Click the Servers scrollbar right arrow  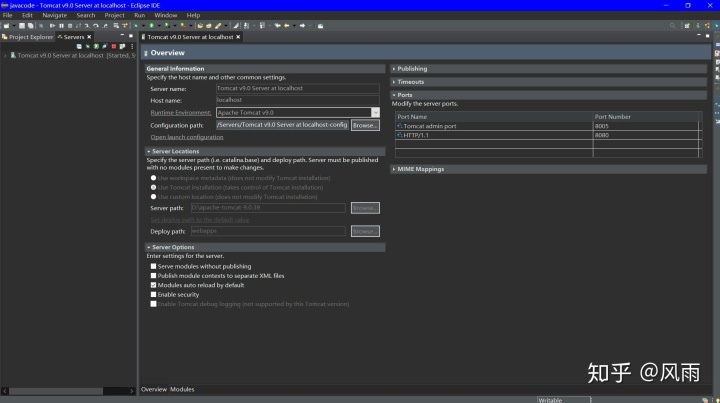(x=132, y=391)
